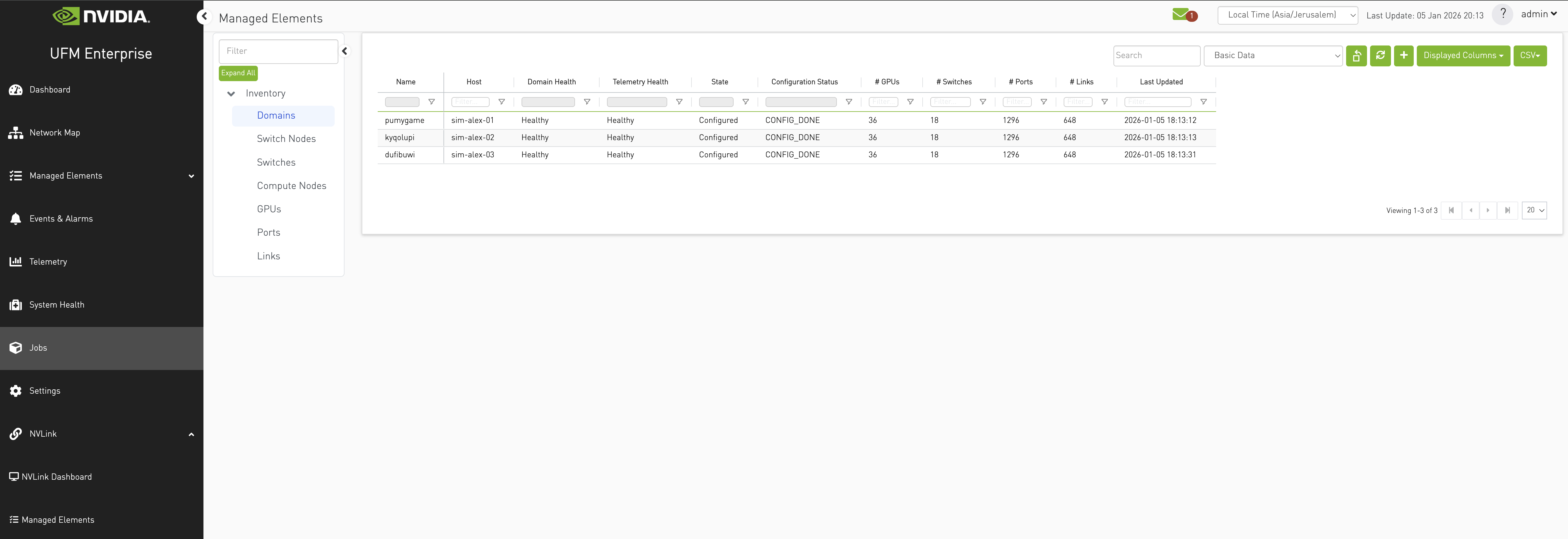Click the Network Map topology icon
The image size is (1568, 539).
(x=16, y=133)
